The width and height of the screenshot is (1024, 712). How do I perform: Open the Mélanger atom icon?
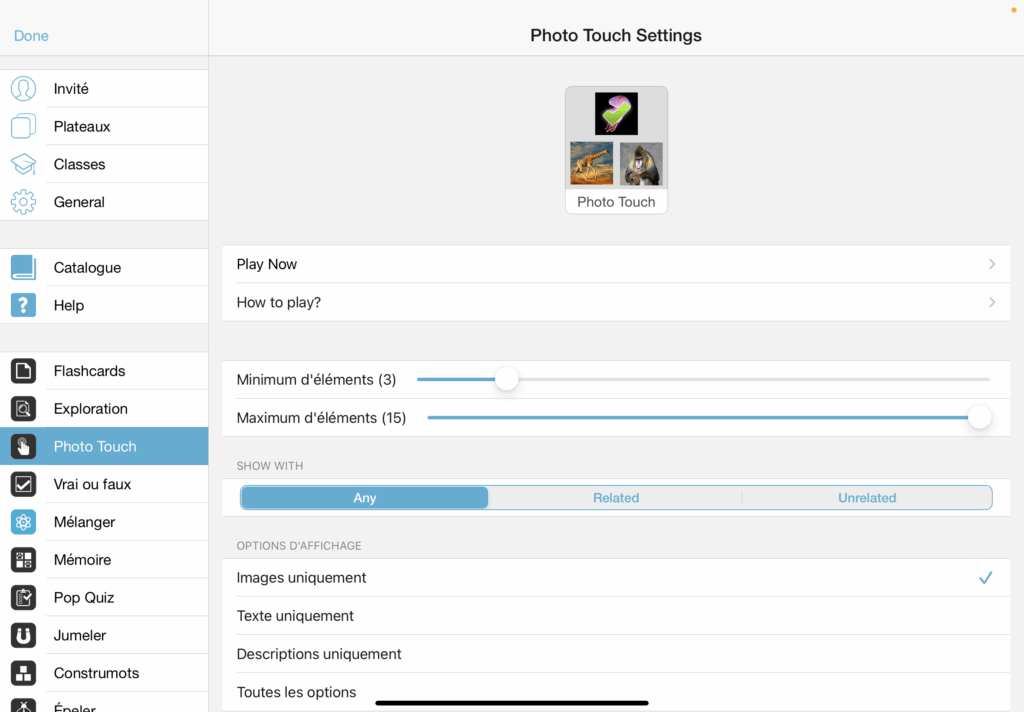tap(24, 522)
